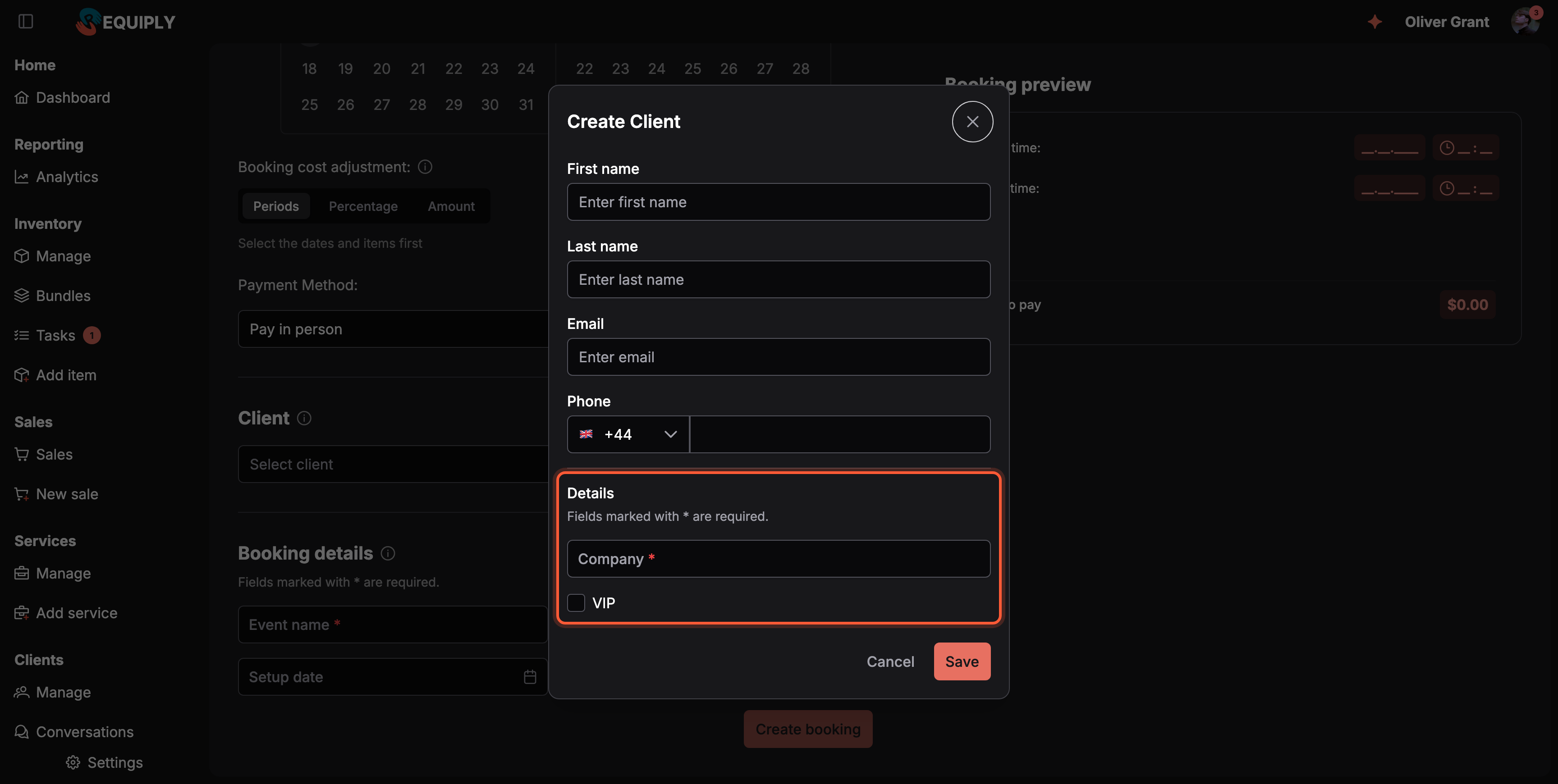This screenshot has width=1558, height=784.
Task: Open Inventory Manage
Action: click(53, 255)
